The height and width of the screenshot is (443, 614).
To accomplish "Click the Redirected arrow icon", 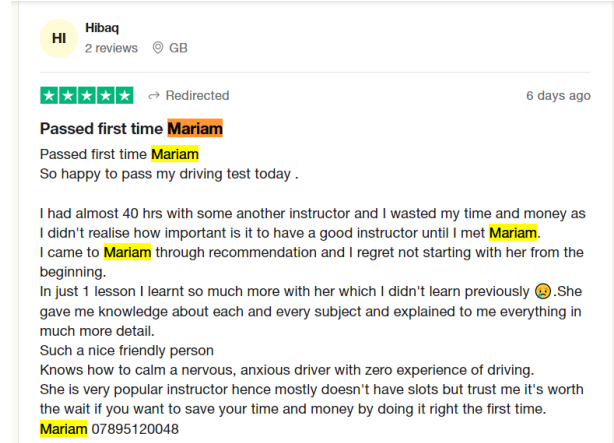I will point(154,96).
